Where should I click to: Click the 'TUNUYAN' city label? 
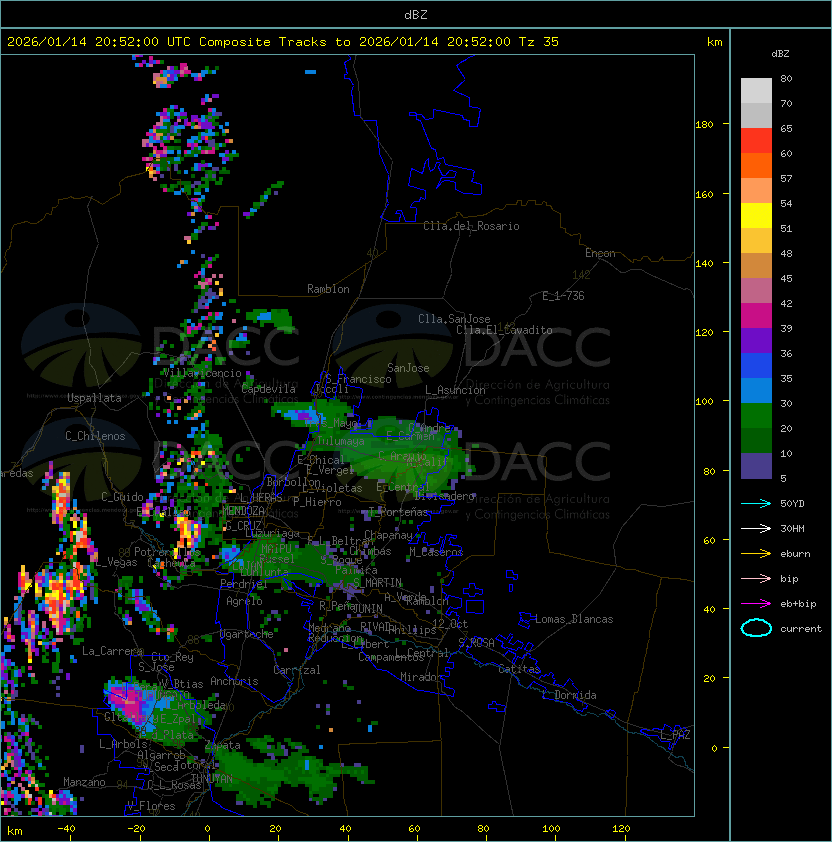[212, 779]
